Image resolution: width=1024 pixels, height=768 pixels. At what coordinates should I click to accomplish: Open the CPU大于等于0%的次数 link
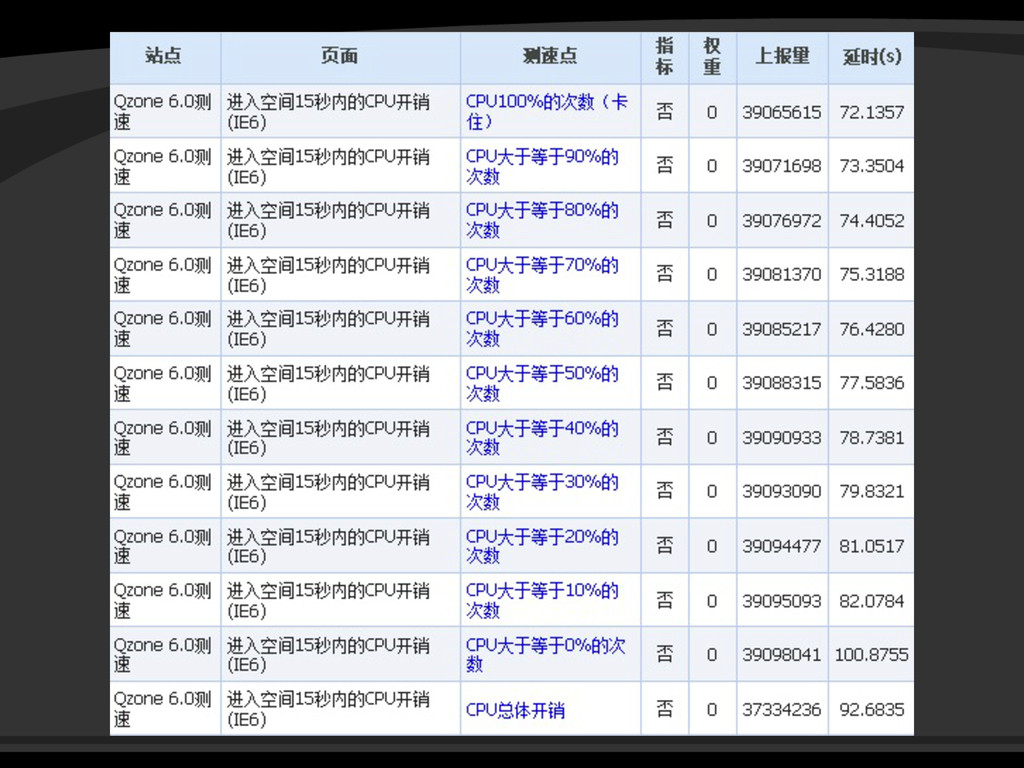pyautogui.click(x=545, y=654)
